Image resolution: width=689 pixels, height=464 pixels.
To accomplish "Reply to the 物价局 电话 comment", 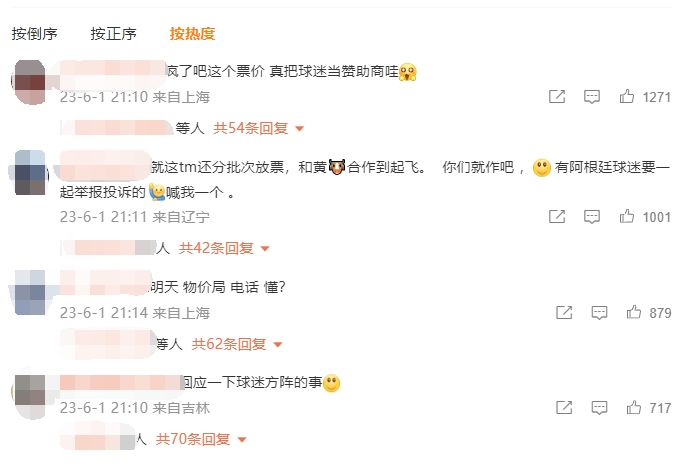I will pos(599,312).
